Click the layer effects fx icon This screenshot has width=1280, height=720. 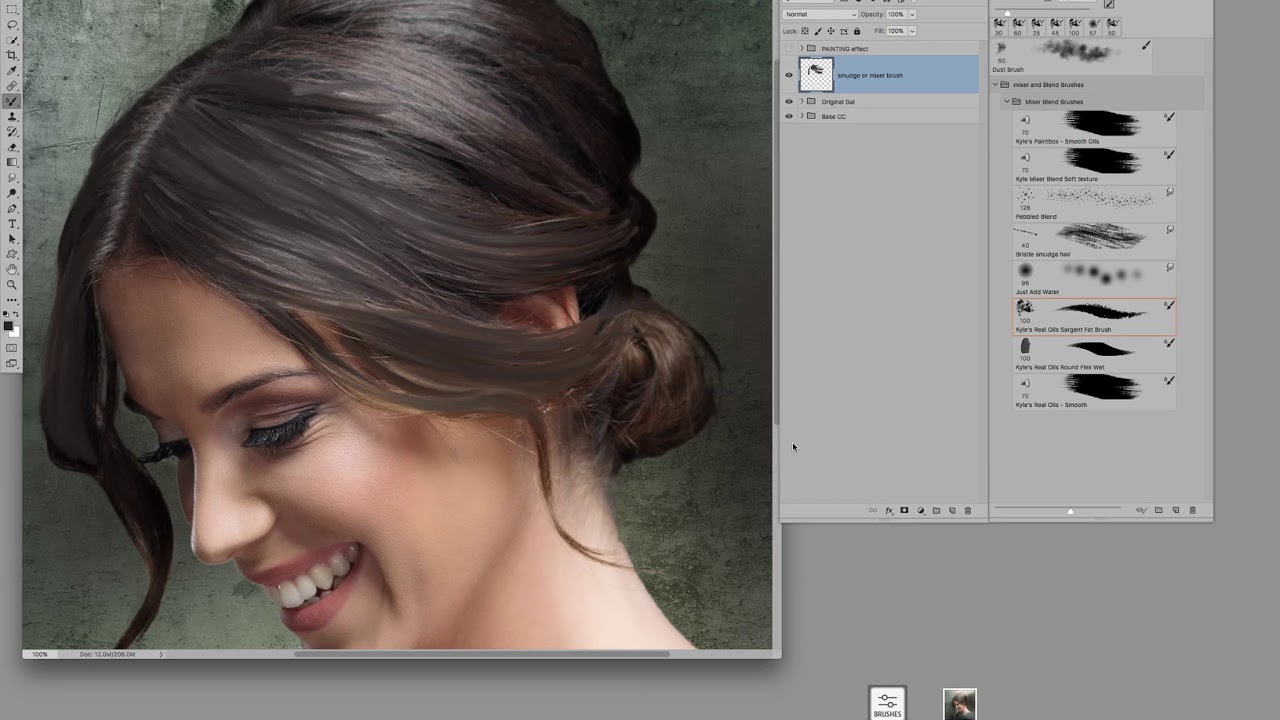click(x=888, y=511)
